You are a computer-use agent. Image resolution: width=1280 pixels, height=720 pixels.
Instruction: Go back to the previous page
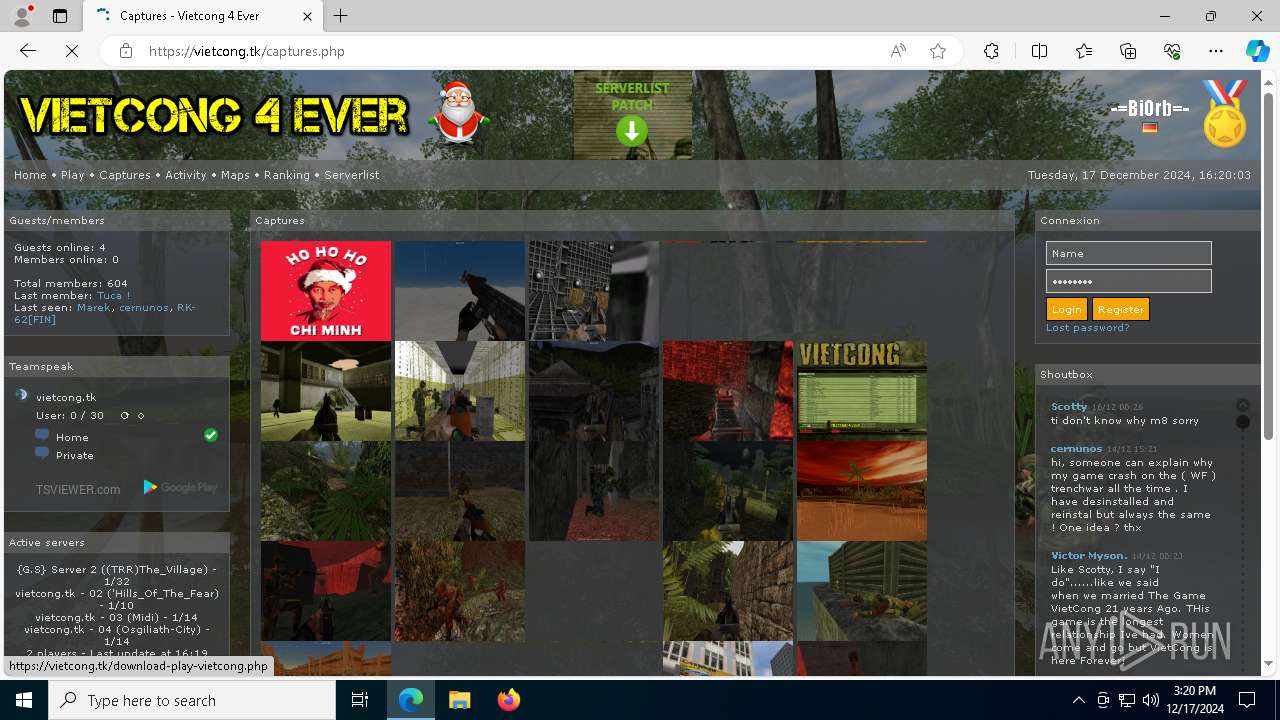[28, 51]
